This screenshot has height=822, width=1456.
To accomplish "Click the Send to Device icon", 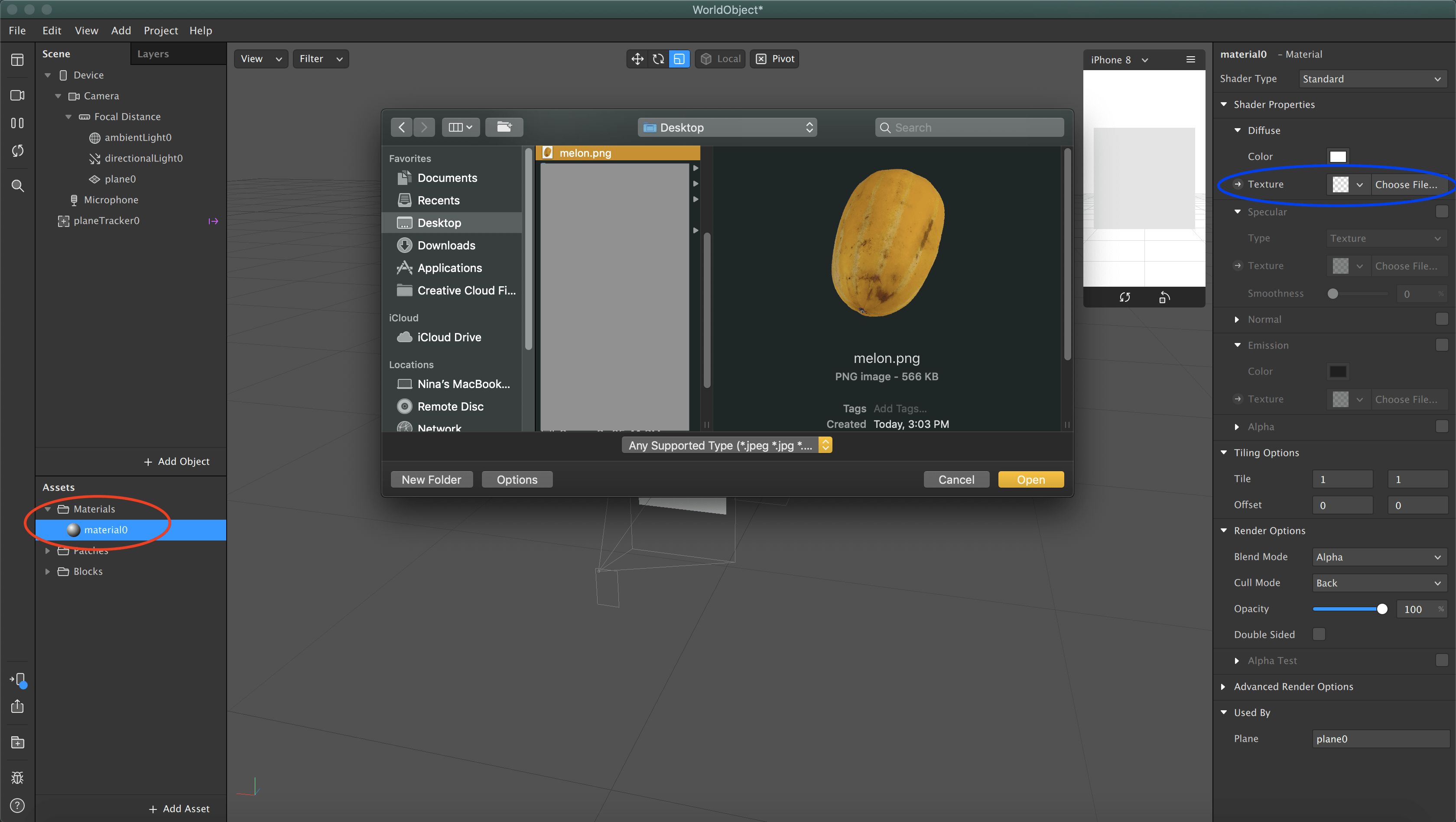I will click(x=17, y=680).
